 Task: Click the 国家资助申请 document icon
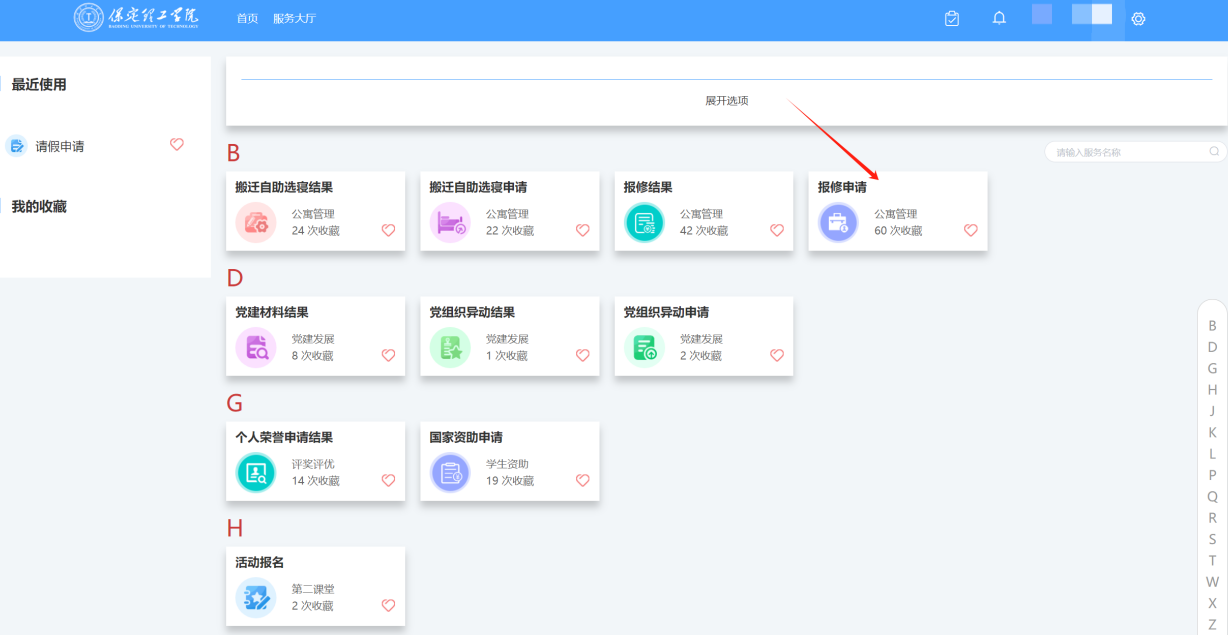[449, 470]
